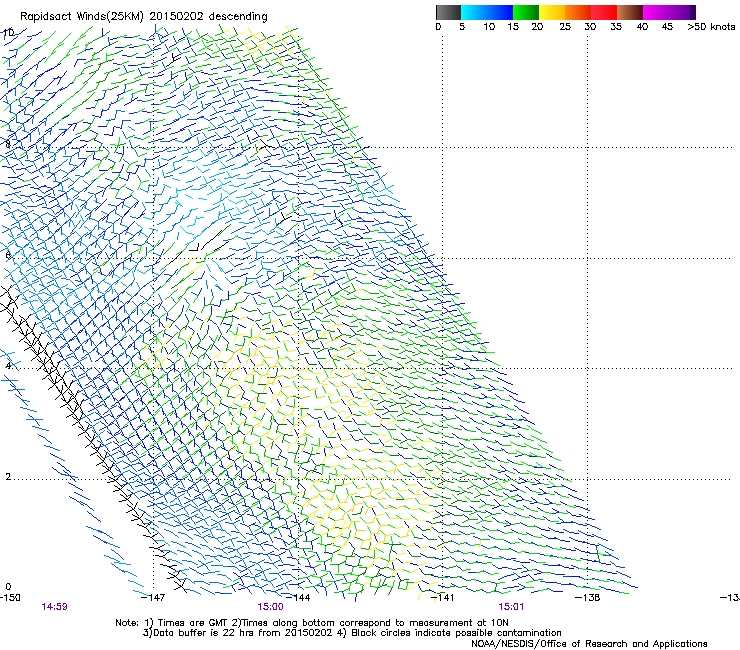Click the legend tick label '10'
740x650 pixels.
489,27
